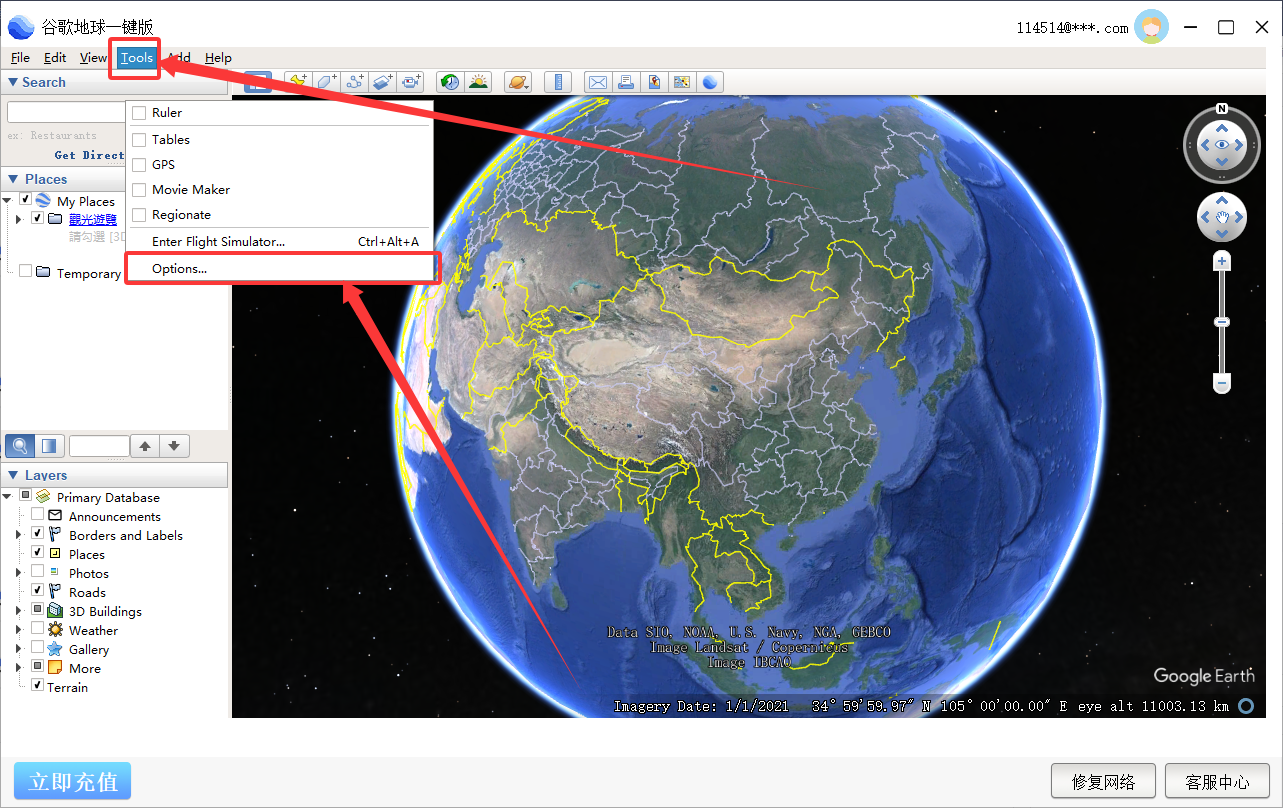
Task: Click the streaming status ring indicator
Action: 1246,706
